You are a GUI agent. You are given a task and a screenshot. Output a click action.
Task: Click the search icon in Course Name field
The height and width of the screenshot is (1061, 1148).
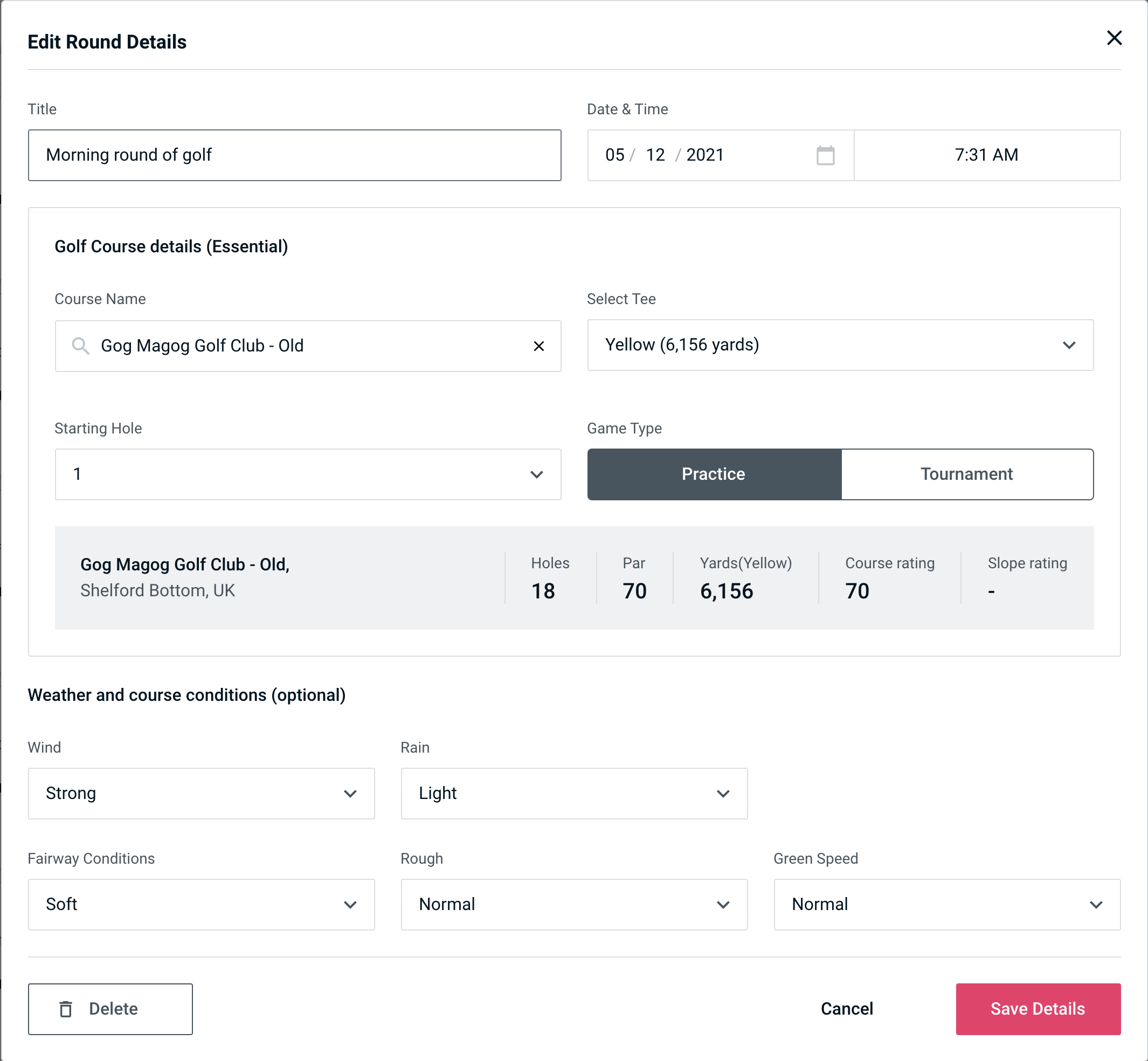80,345
